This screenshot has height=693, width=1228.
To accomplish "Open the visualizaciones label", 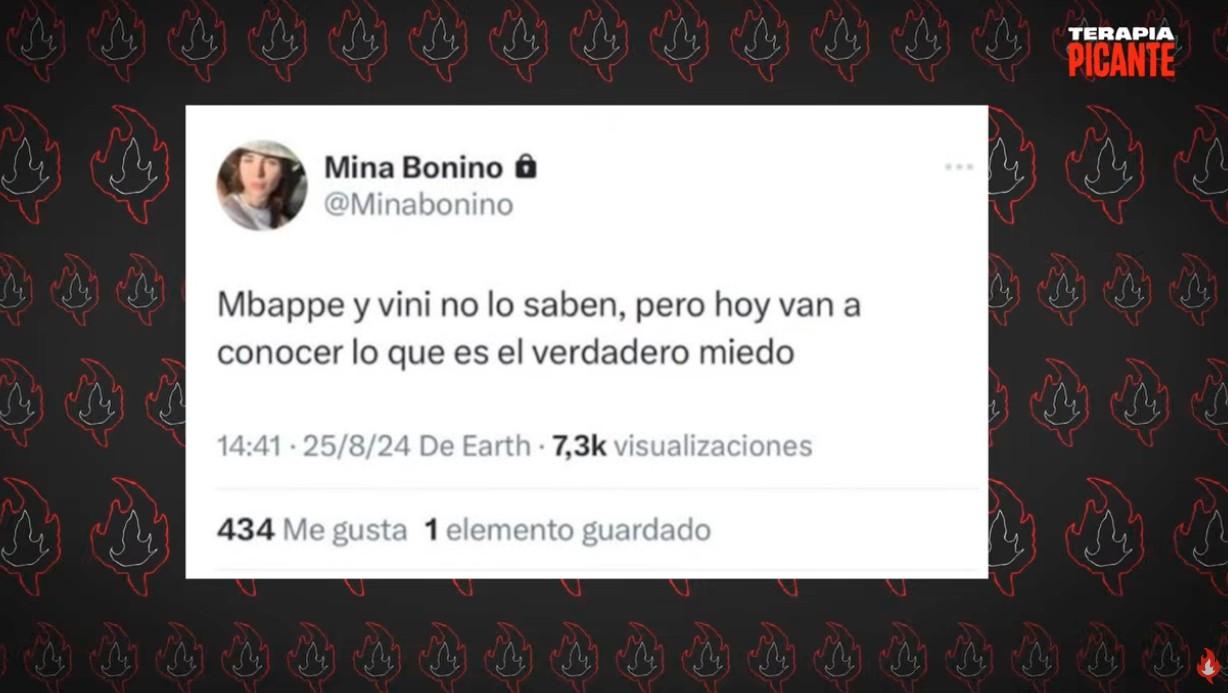I will pos(712,446).
